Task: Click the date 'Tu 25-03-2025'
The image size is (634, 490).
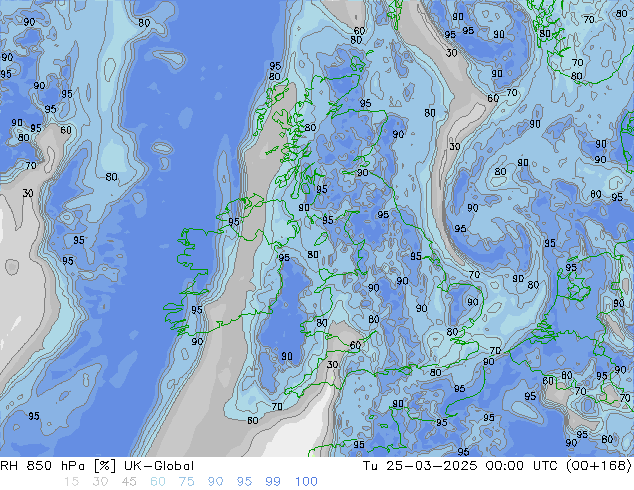Action: 420,466
